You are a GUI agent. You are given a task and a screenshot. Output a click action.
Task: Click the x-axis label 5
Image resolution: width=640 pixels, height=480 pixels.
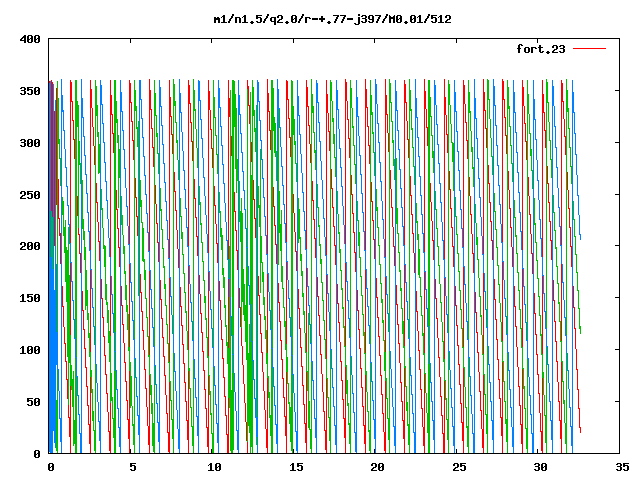pyautogui.click(x=133, y=467)
